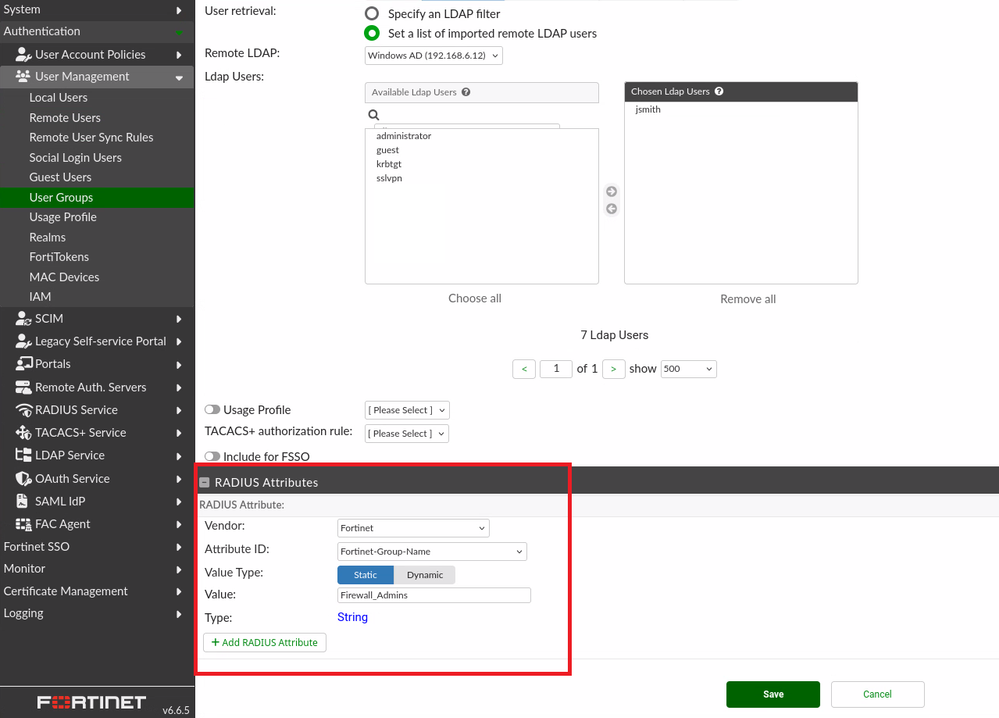Screen dimensions: 999x718
Task: Toggle the Include for FSSO switch
Action: pos(212,456)
